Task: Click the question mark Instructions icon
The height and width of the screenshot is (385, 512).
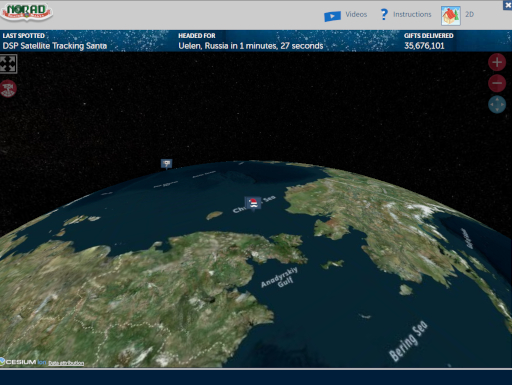Action: 384,14
